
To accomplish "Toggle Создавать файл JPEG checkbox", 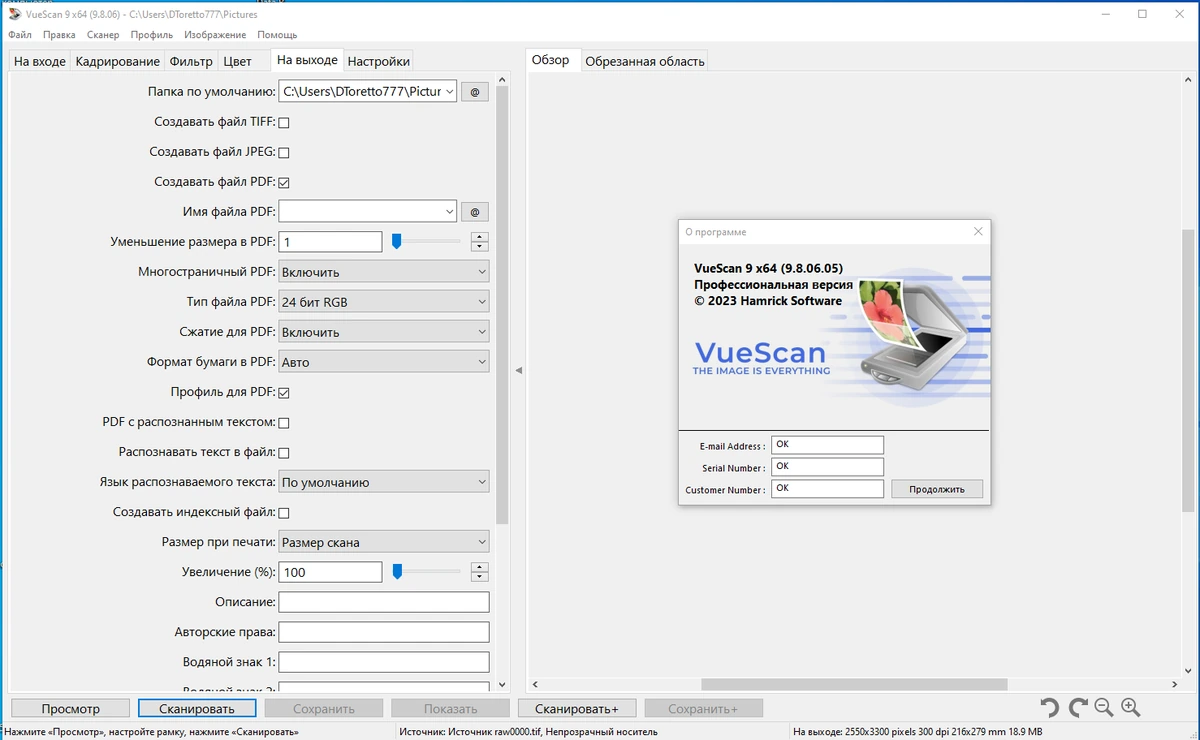I will (x=284, y=153).
